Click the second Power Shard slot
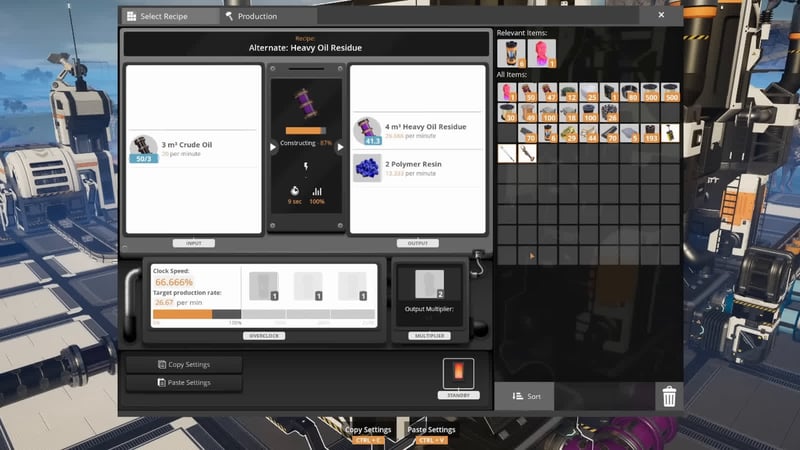 [x=308, y=286]
